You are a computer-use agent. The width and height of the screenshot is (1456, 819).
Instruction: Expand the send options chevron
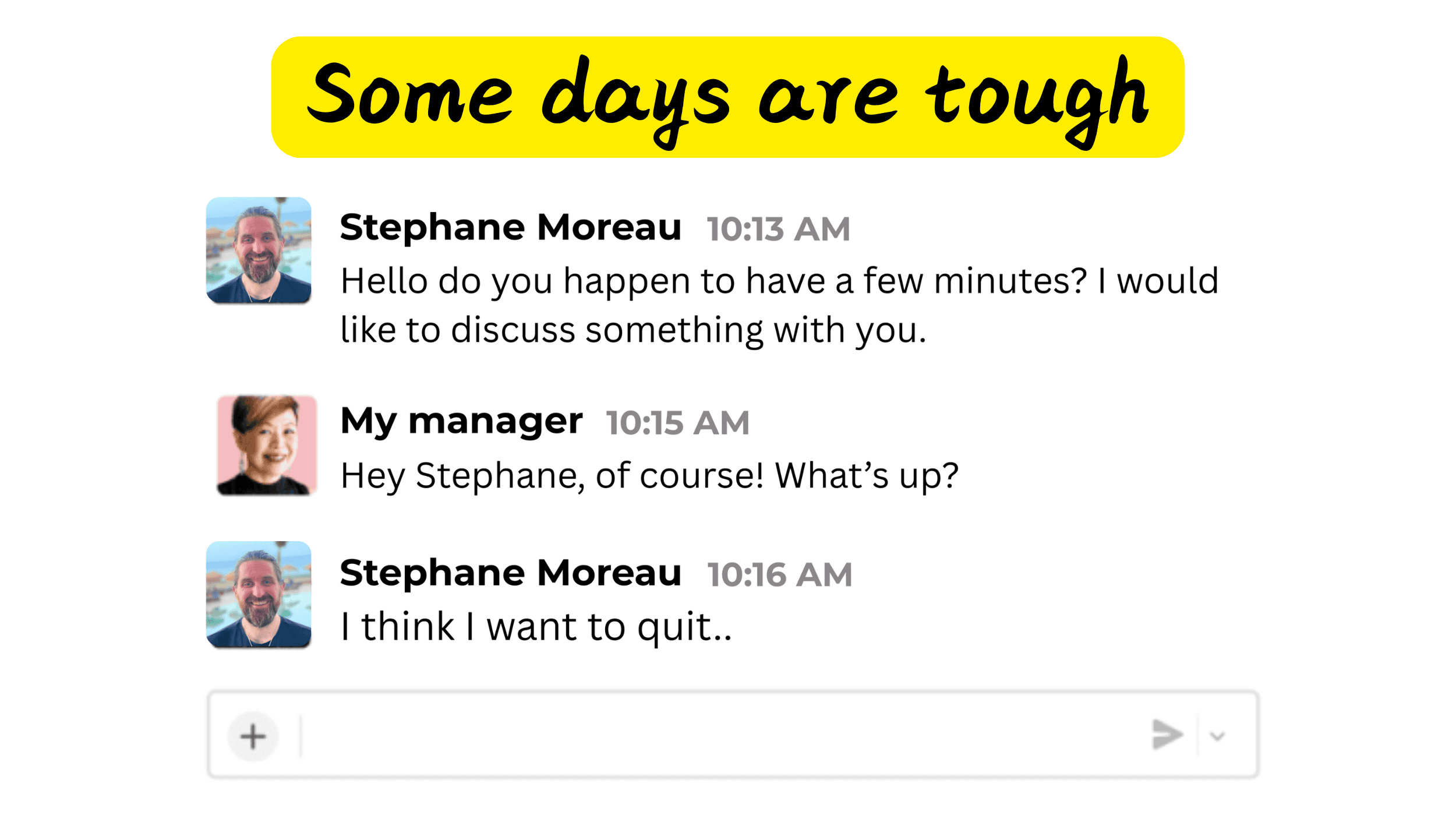click(x=1217, y=736)
